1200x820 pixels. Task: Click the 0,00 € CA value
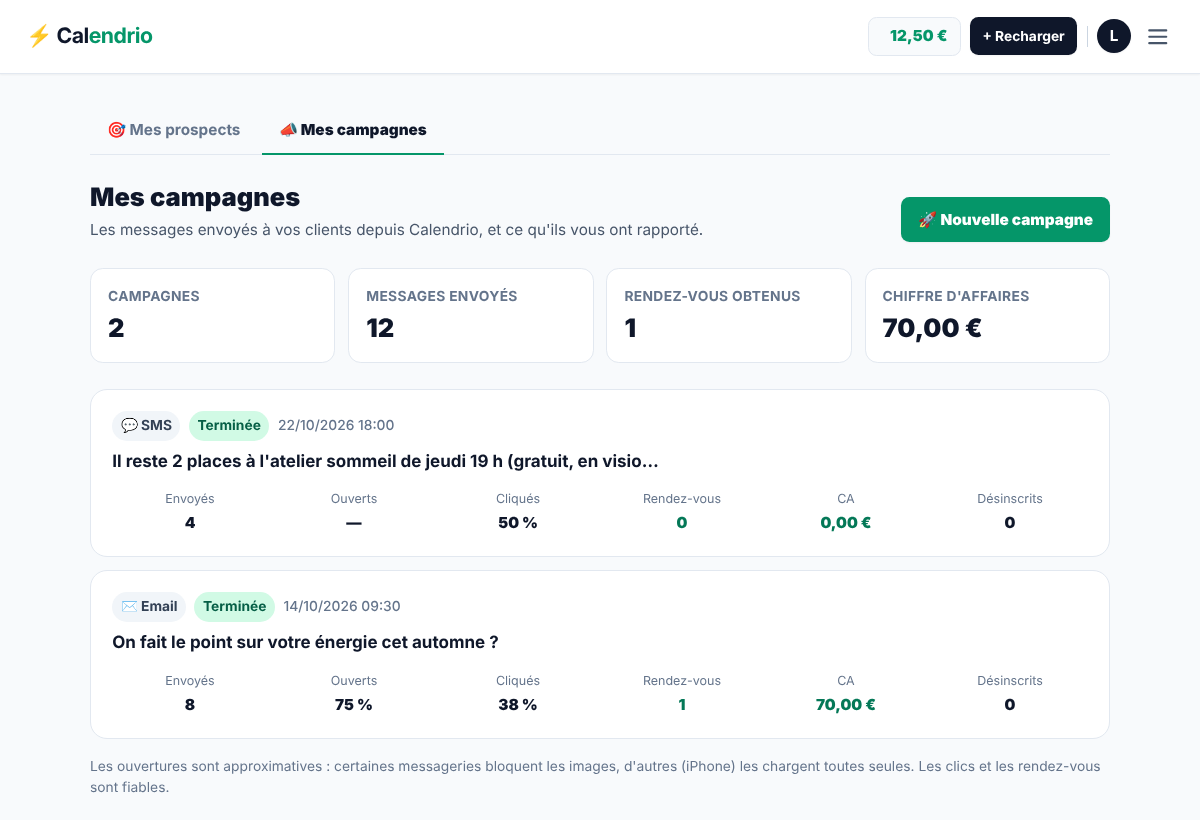[846, 522]
